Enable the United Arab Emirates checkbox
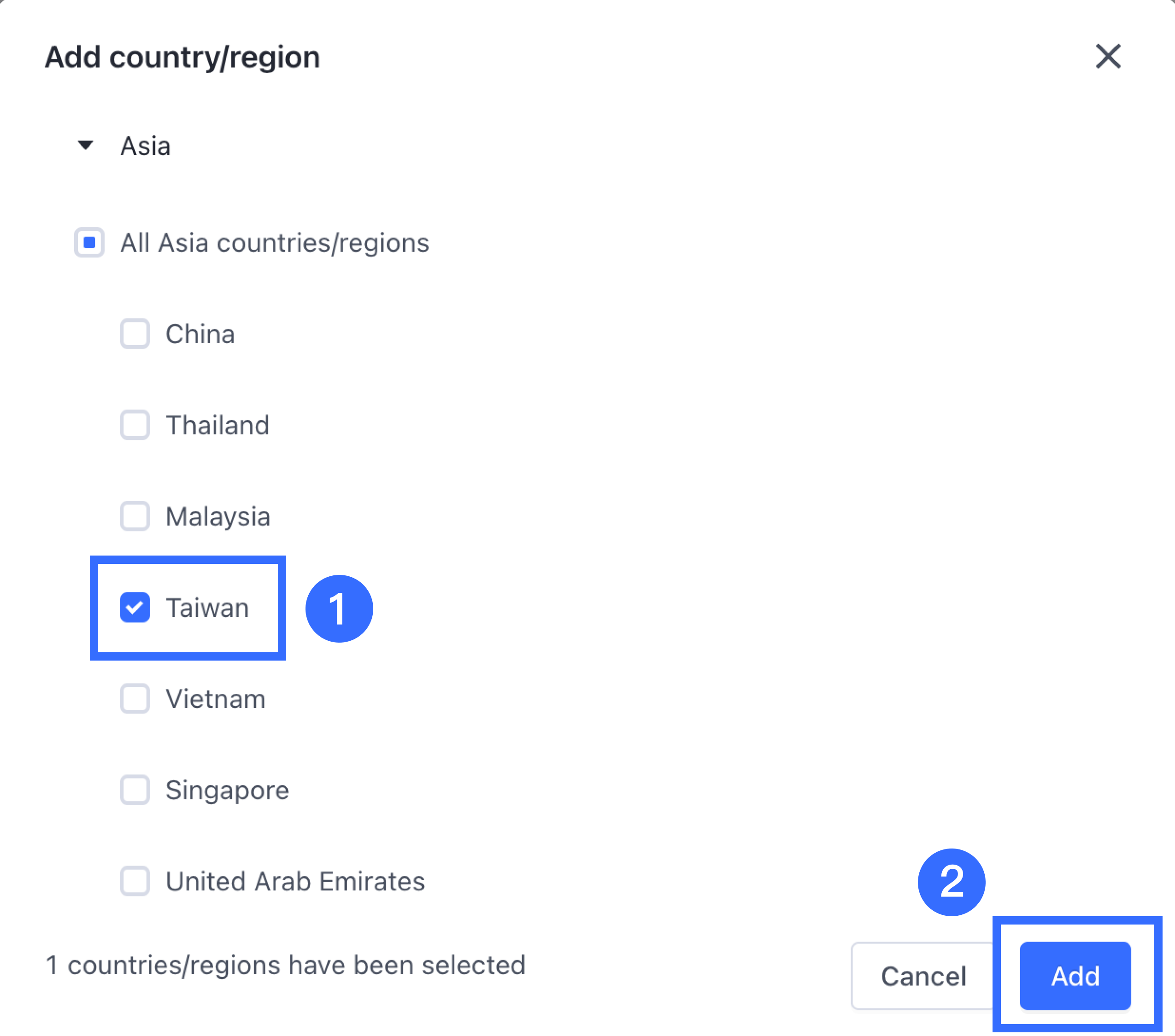This screenshot has width=1175, height=1036. click(x=135, y=881)
